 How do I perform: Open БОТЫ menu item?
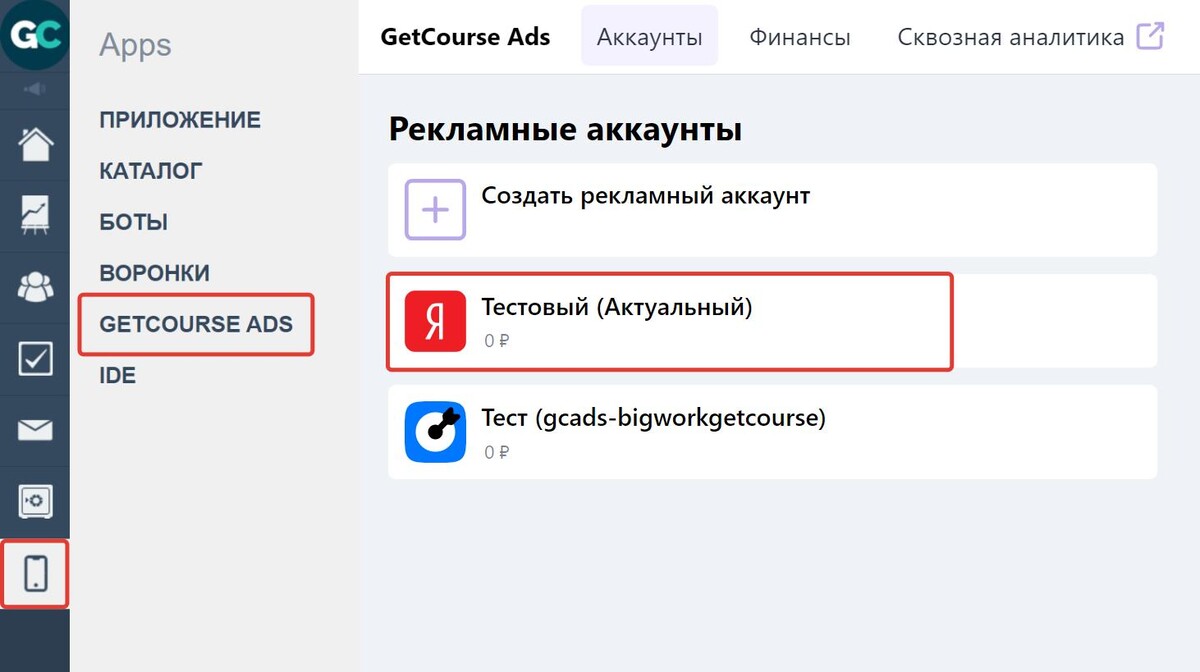[134, 222]
